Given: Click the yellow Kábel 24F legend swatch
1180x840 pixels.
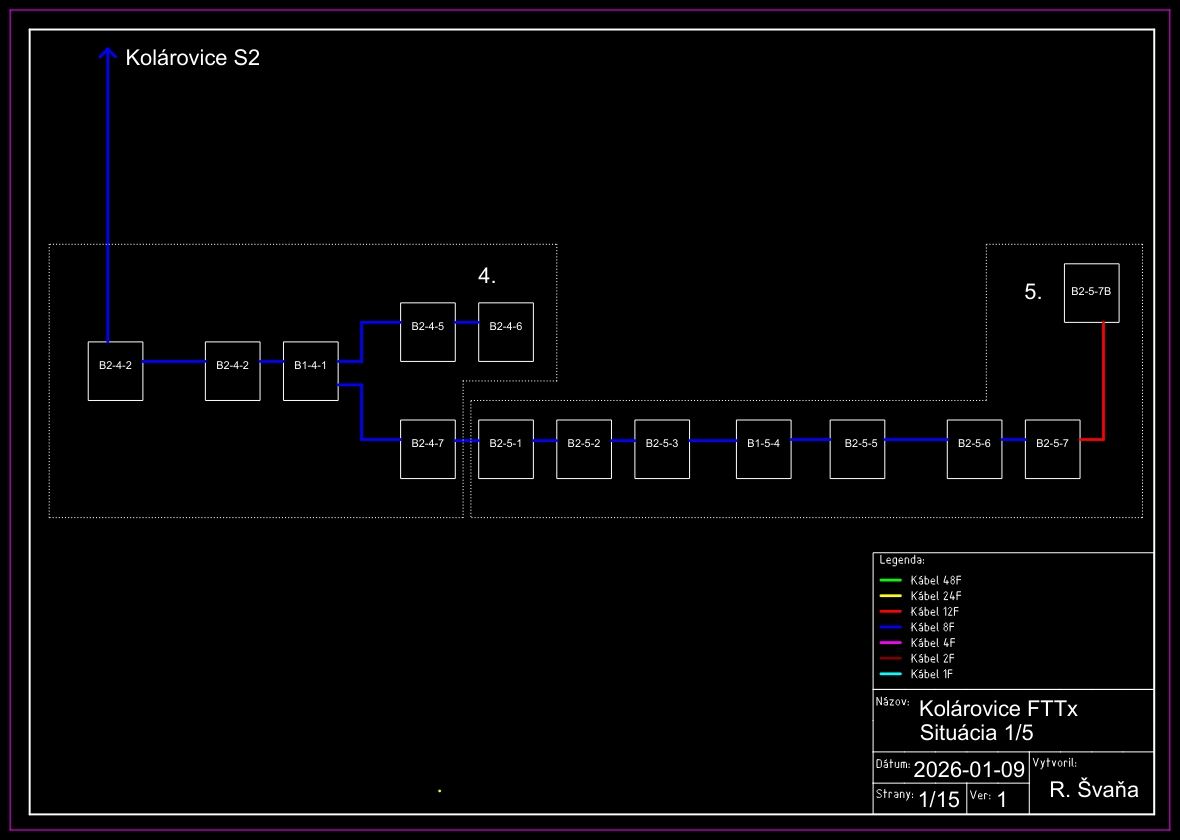Looking at the screenshot, I should pyautogui.click(x=891, y=596).
